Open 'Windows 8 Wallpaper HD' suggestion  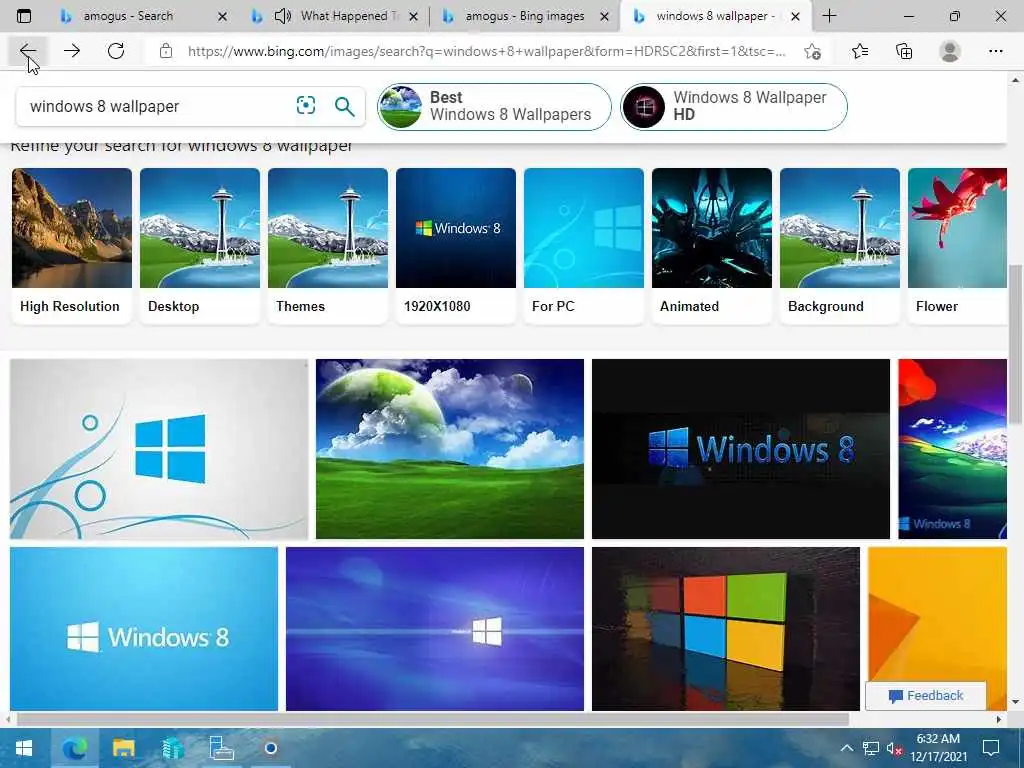[733, 106]
